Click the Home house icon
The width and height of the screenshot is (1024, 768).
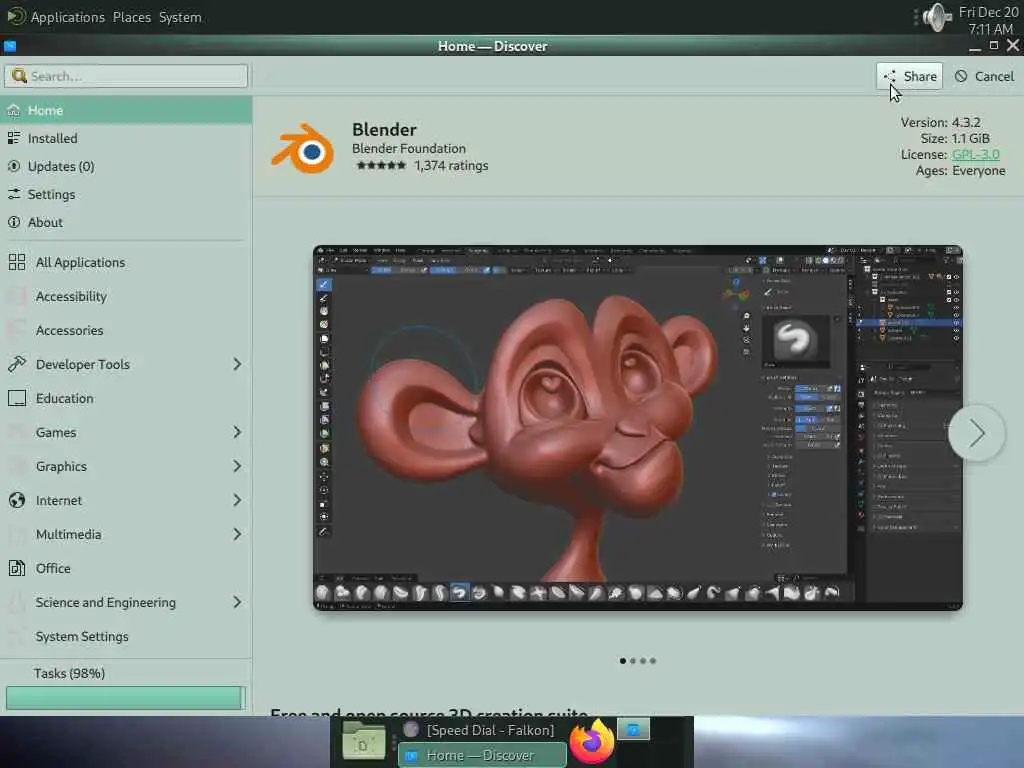point(14,110)
